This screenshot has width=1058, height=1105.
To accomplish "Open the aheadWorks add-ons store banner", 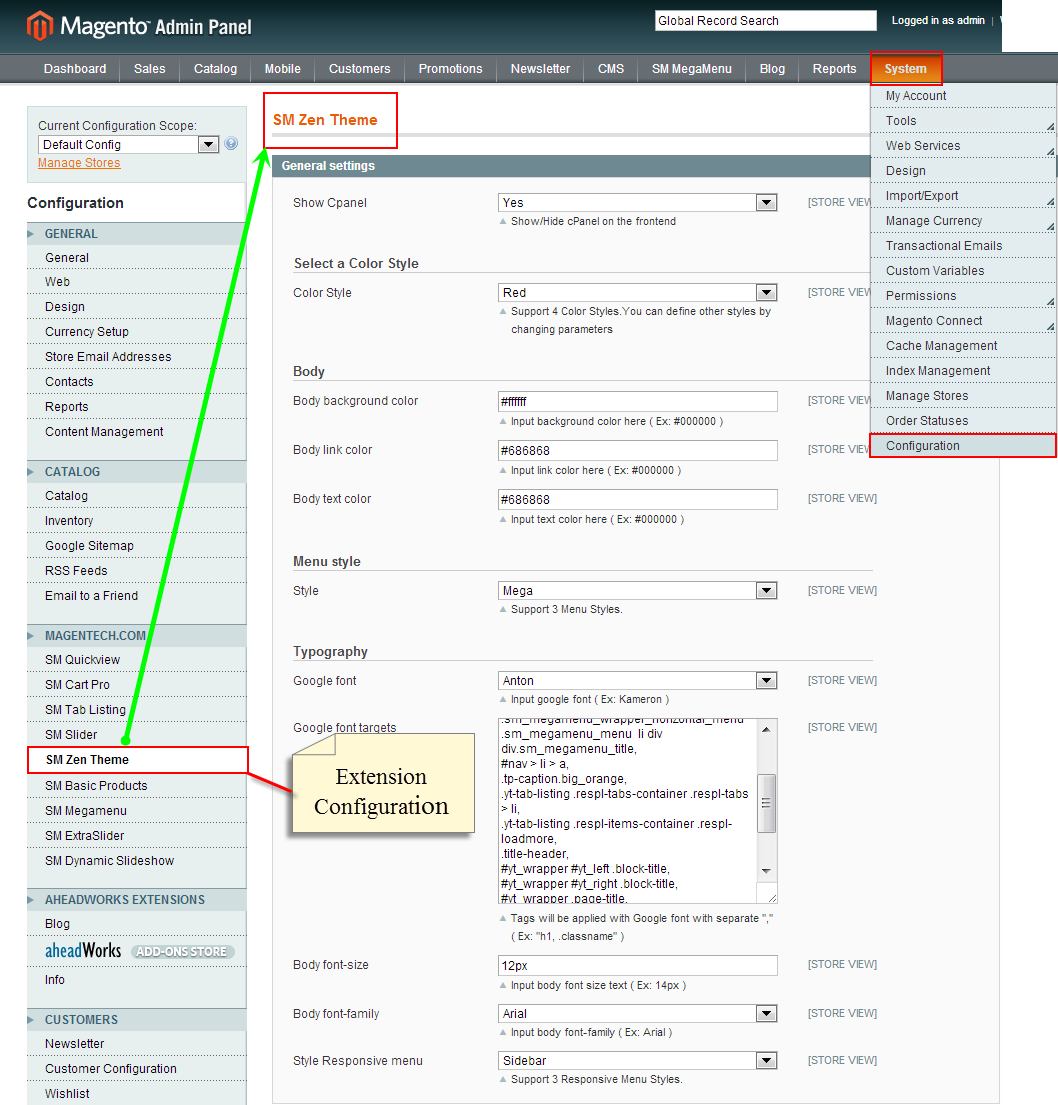I will click(x=140, y=951).
